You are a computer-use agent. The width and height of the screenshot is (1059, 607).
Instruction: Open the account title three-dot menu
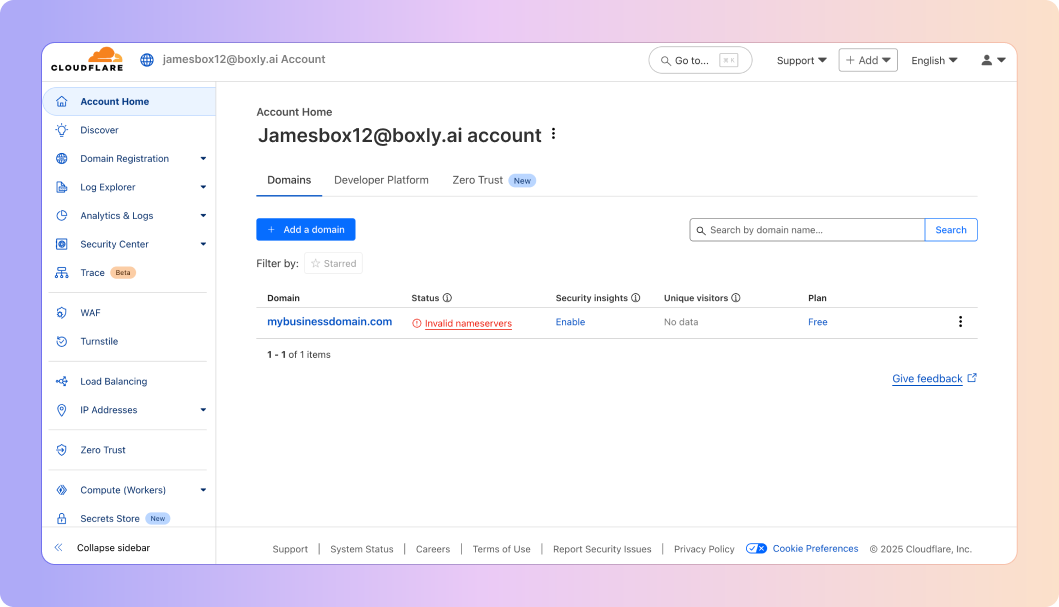(553, 134)
